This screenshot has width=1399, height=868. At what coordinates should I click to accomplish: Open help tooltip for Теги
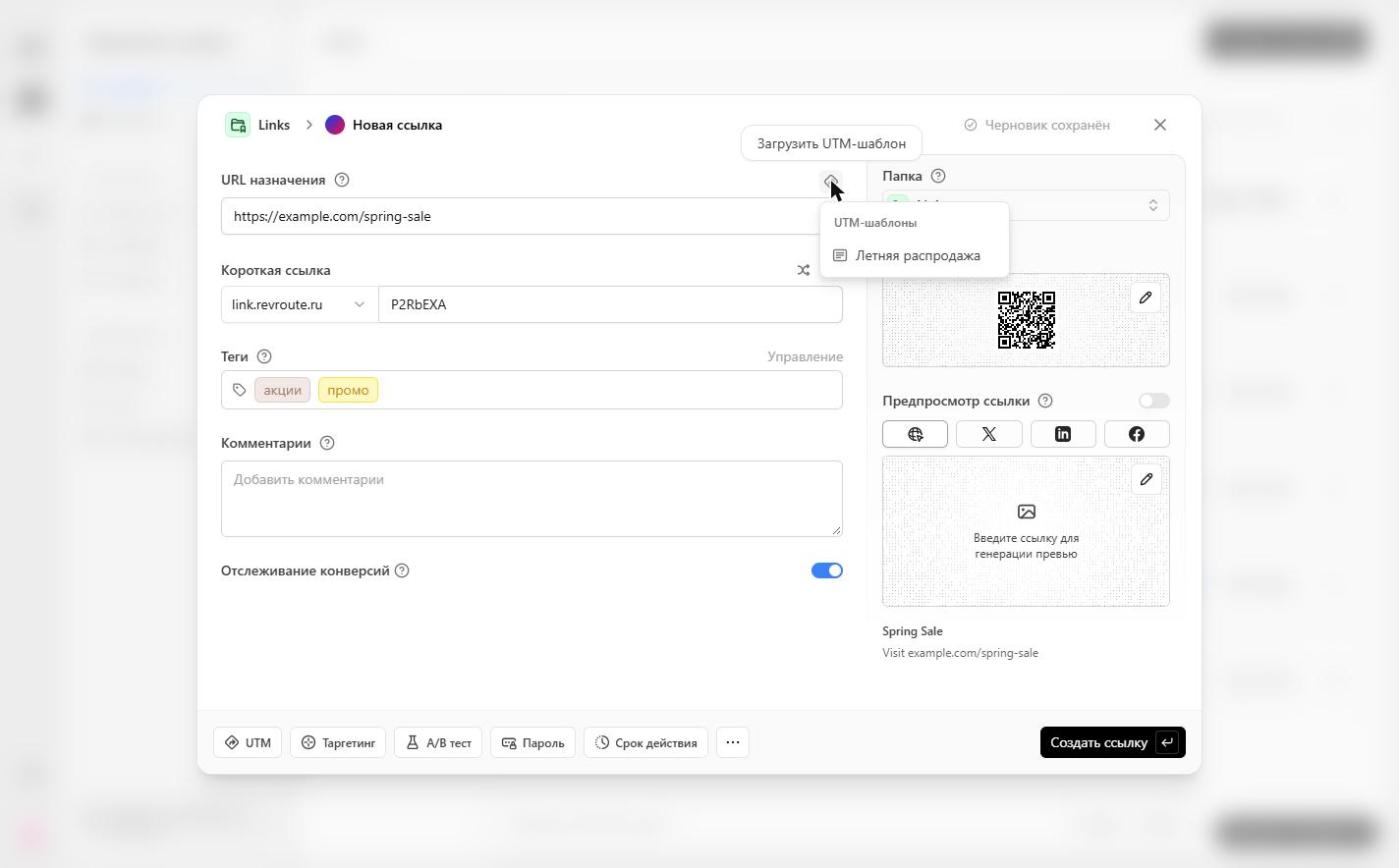[264, 356]
